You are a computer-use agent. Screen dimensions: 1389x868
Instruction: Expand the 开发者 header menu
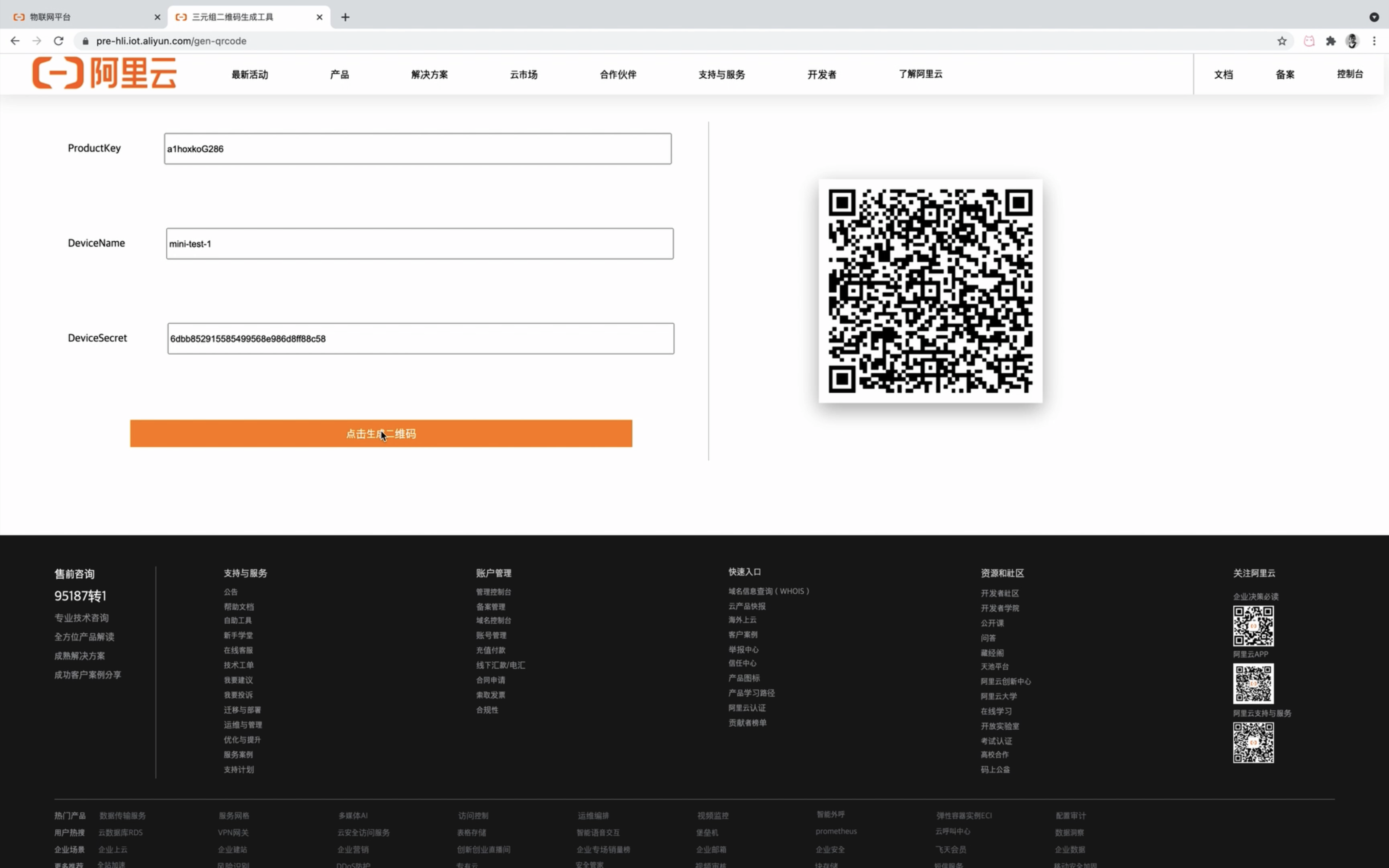click(821, 75)
